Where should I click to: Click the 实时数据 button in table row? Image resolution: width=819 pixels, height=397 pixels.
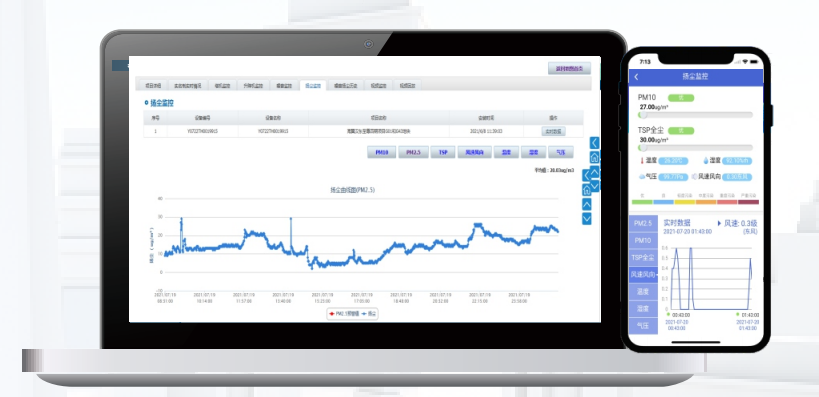point(553,131)
